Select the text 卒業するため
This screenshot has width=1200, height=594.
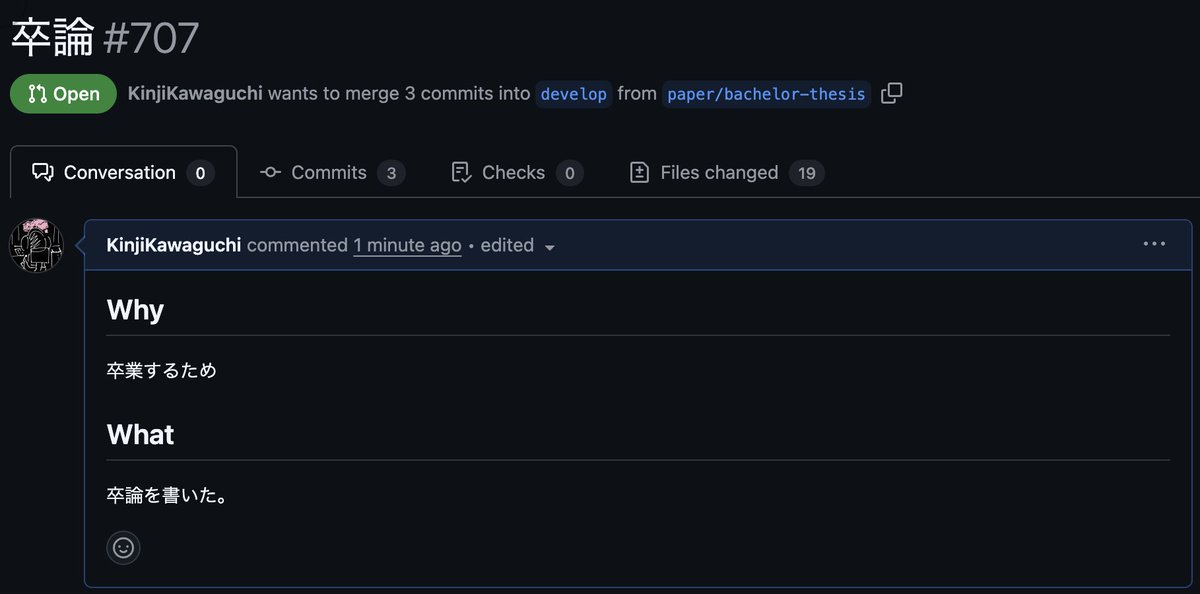[162, 371]
